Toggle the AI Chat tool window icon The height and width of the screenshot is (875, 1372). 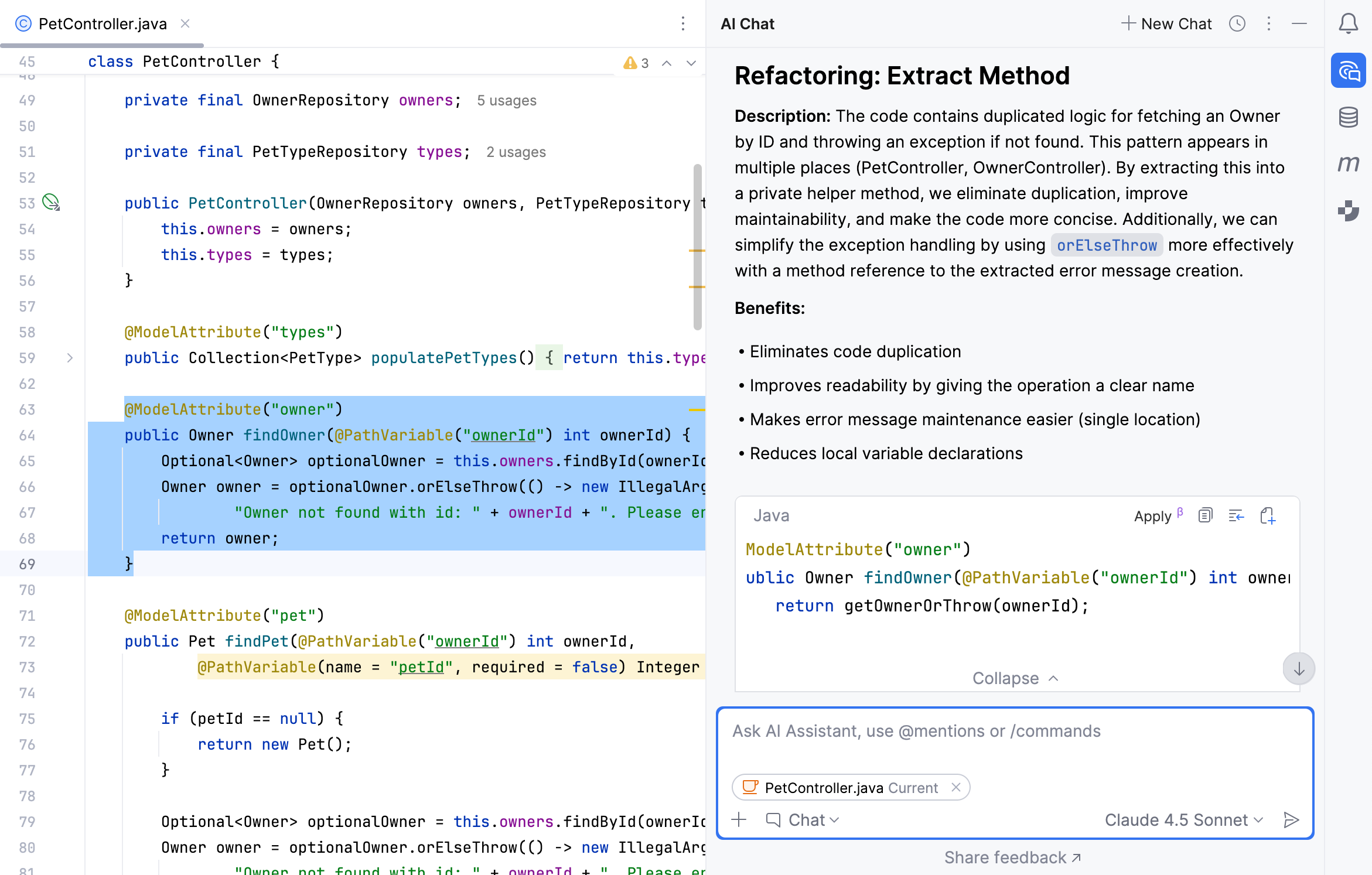(x=1348, y=71)
